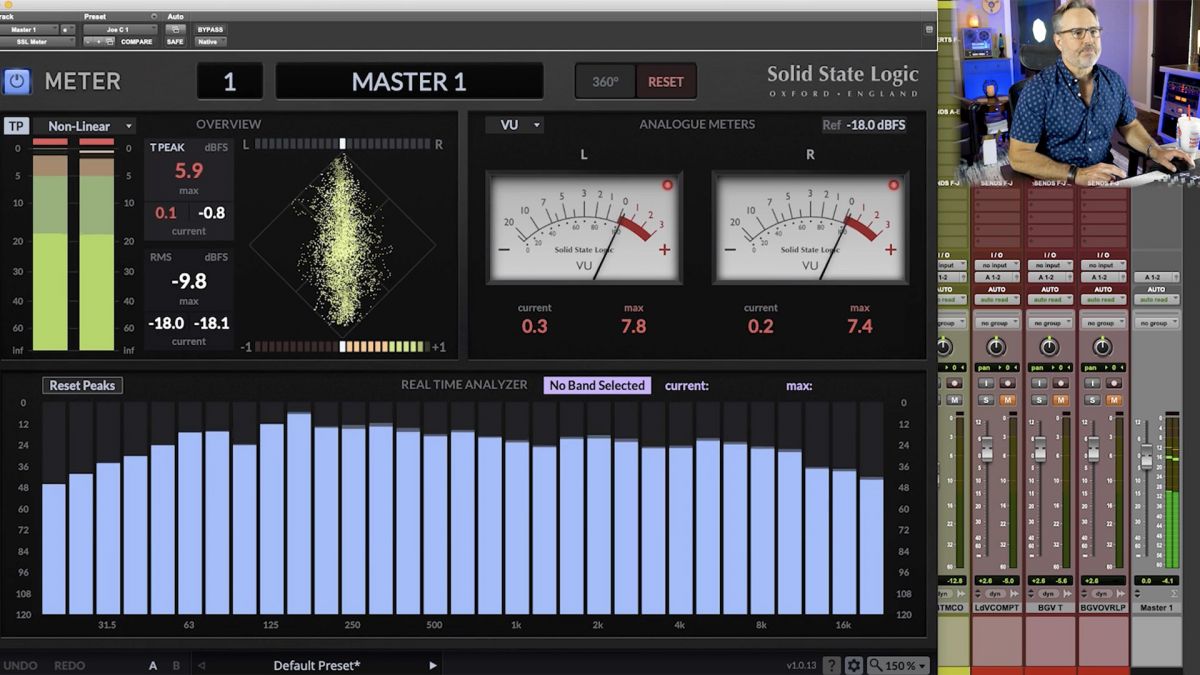This screenshot has width=1200, height=675.
Task: Open the VU analogue meter mode dropdown
Action: 514,124
